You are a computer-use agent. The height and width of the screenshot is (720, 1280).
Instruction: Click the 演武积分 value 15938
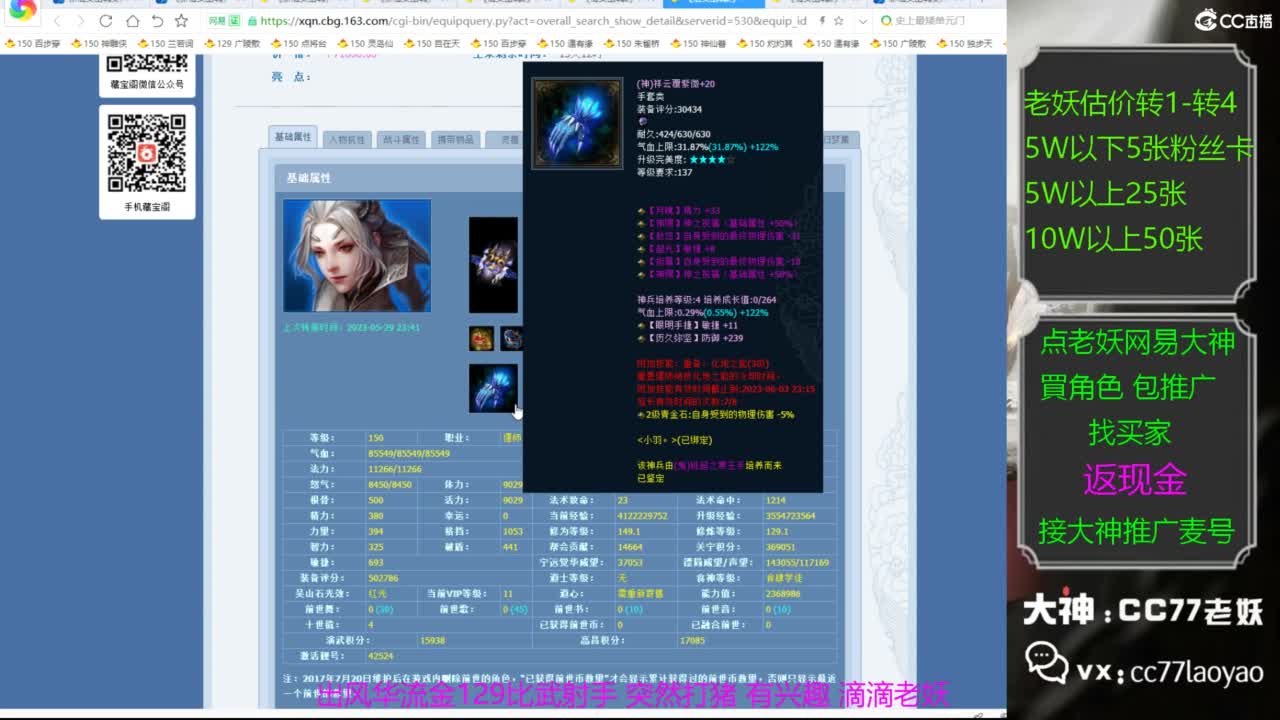[x=433, y=640]
